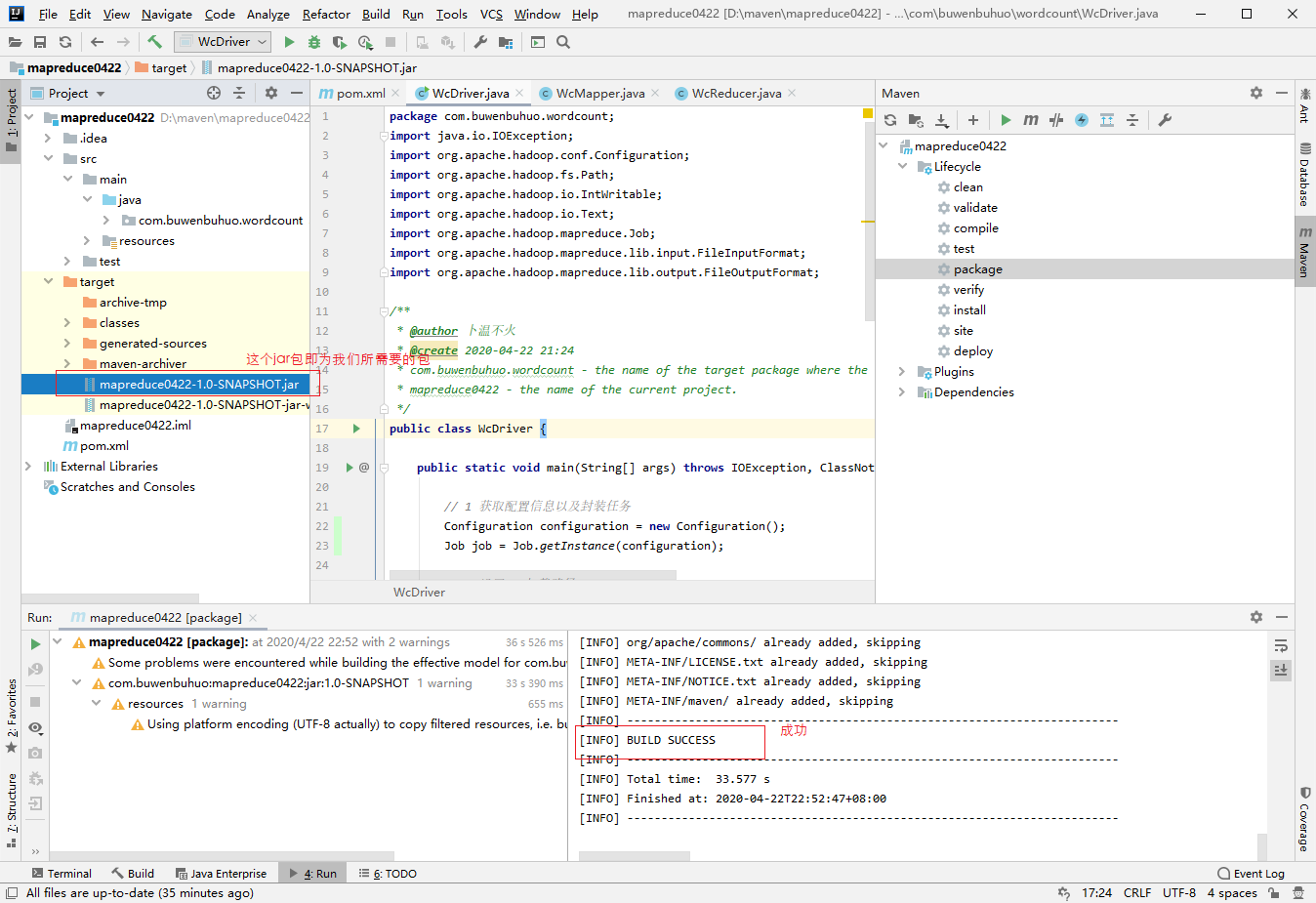
Task: Open TODO tool window
Action: [x=387, y=873]
